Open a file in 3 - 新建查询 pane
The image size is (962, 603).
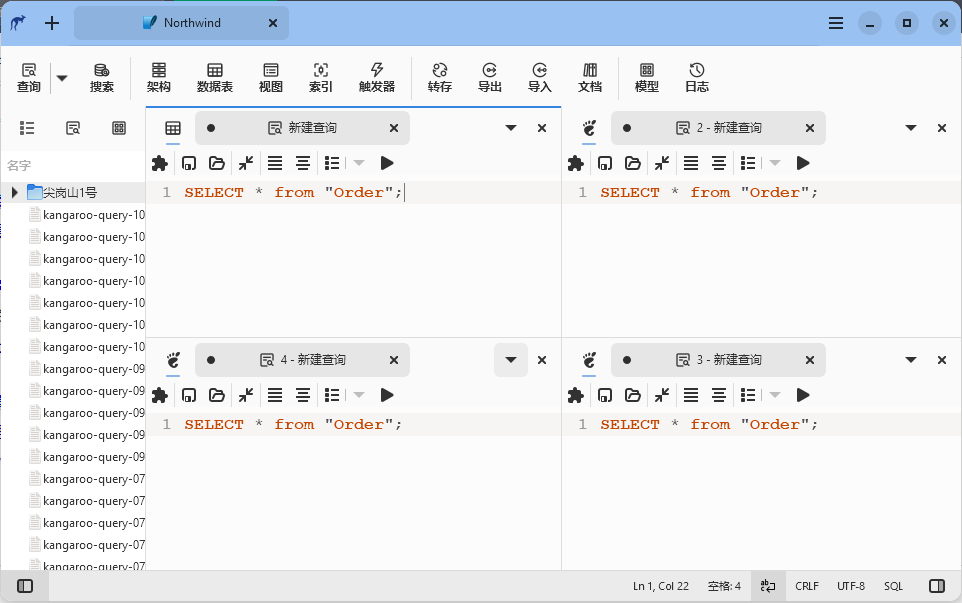(633, 395)
